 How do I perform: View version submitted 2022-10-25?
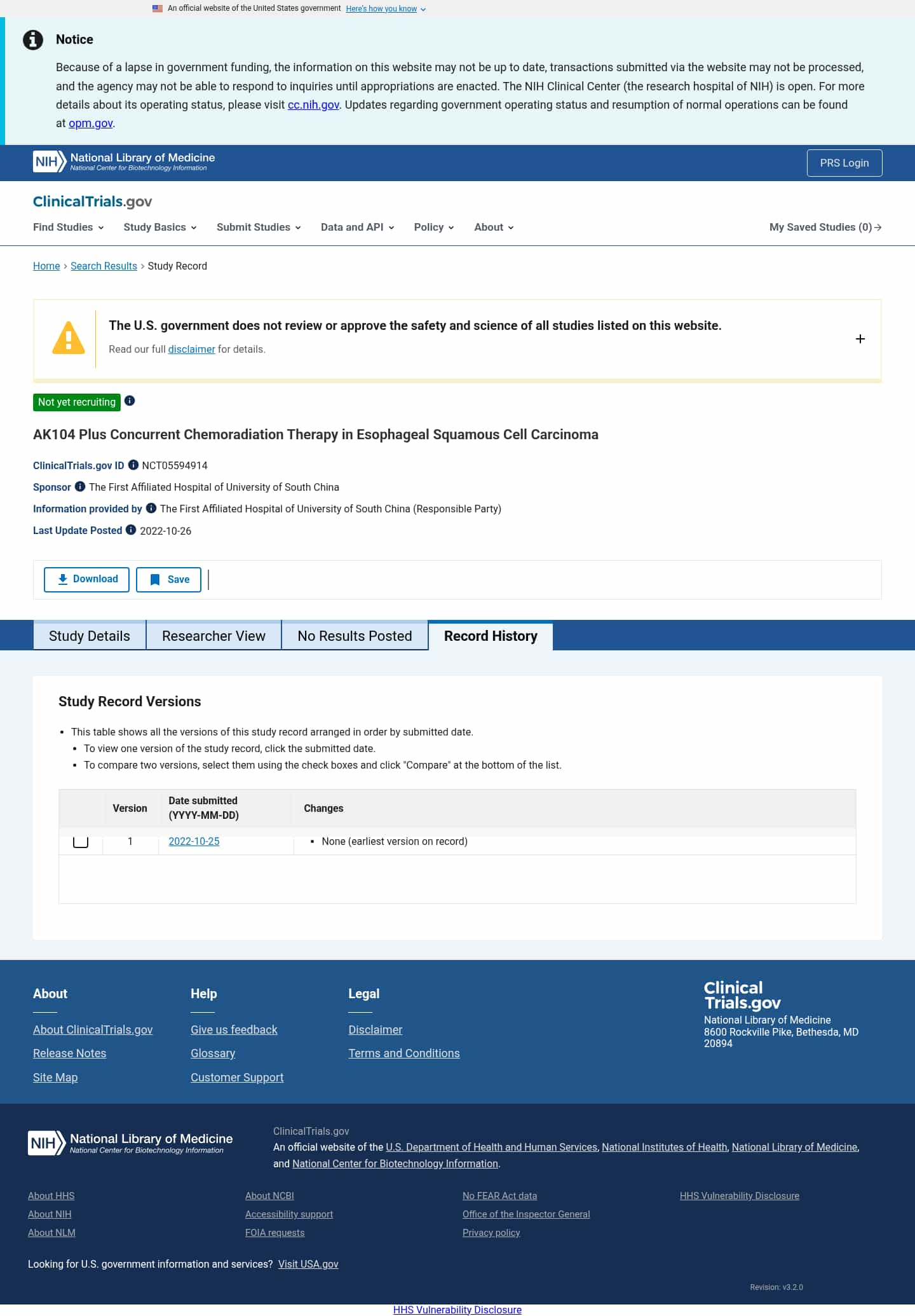tap(194, 841)
